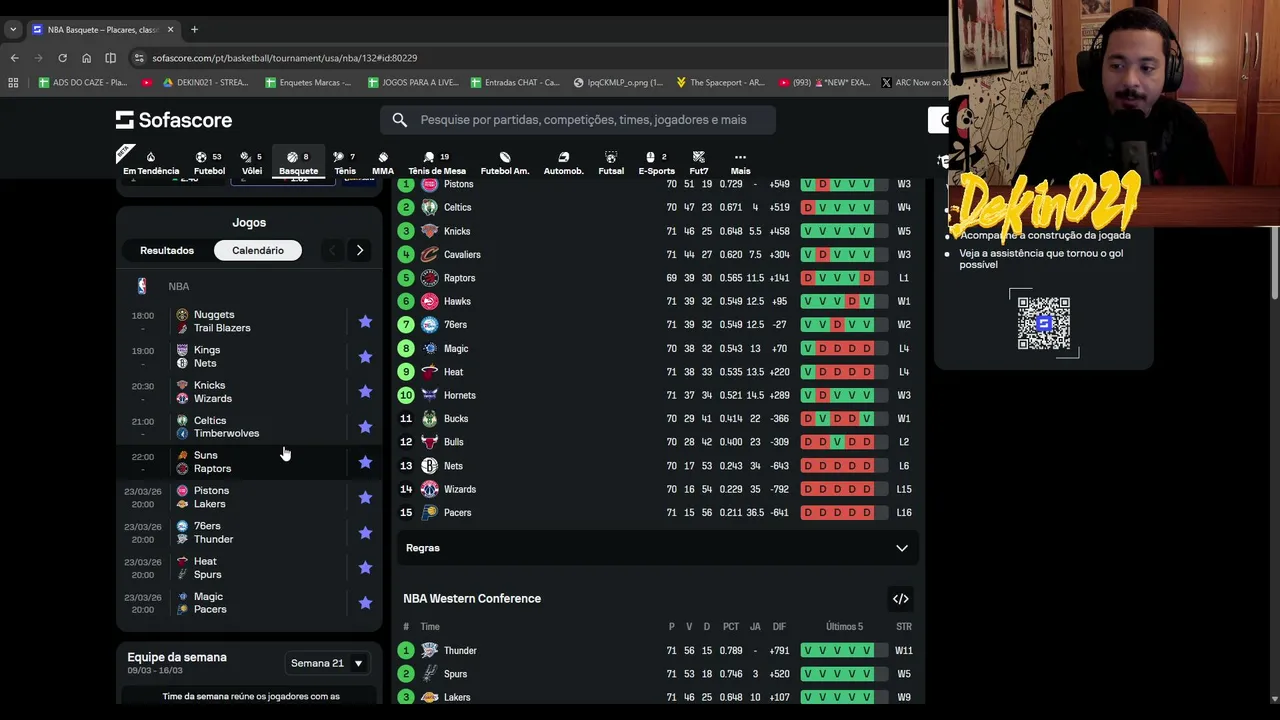This screenshot has height=720, width=1280.
Task: Open Enquetes Marcas bookmark
Action: (x=308, y=83)
